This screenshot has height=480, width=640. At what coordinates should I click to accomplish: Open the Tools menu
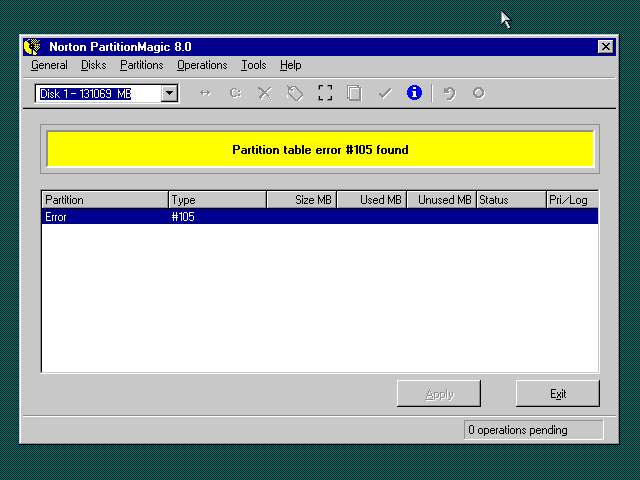[x=253, y=65]
